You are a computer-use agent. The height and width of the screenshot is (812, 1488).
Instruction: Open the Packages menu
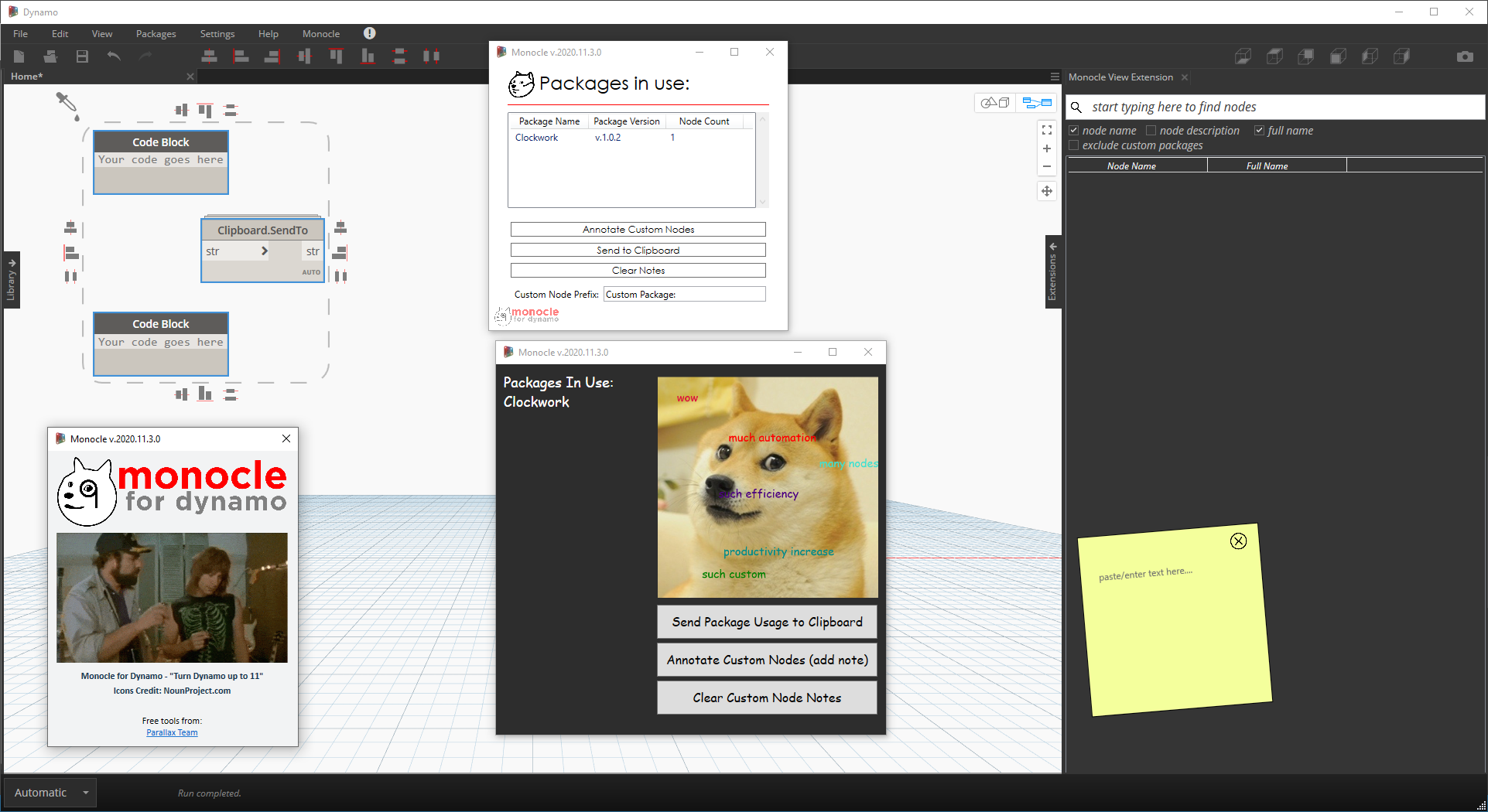click(x=156, y=34)
